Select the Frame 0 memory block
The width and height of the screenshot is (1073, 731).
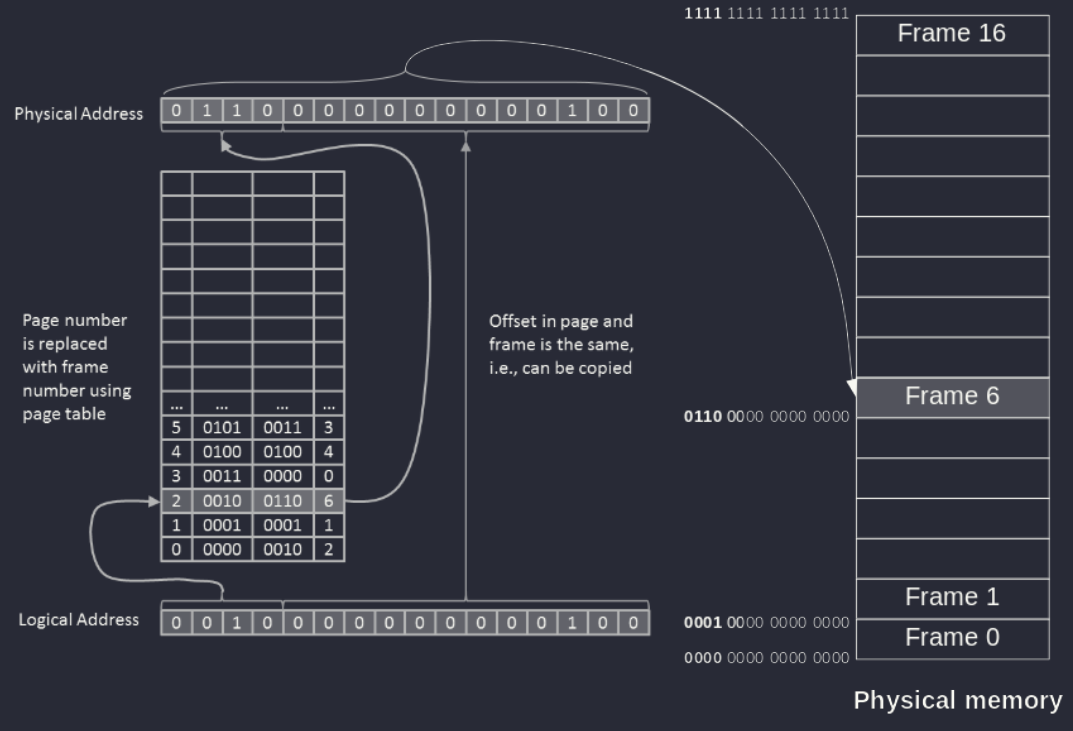point(952,638)
